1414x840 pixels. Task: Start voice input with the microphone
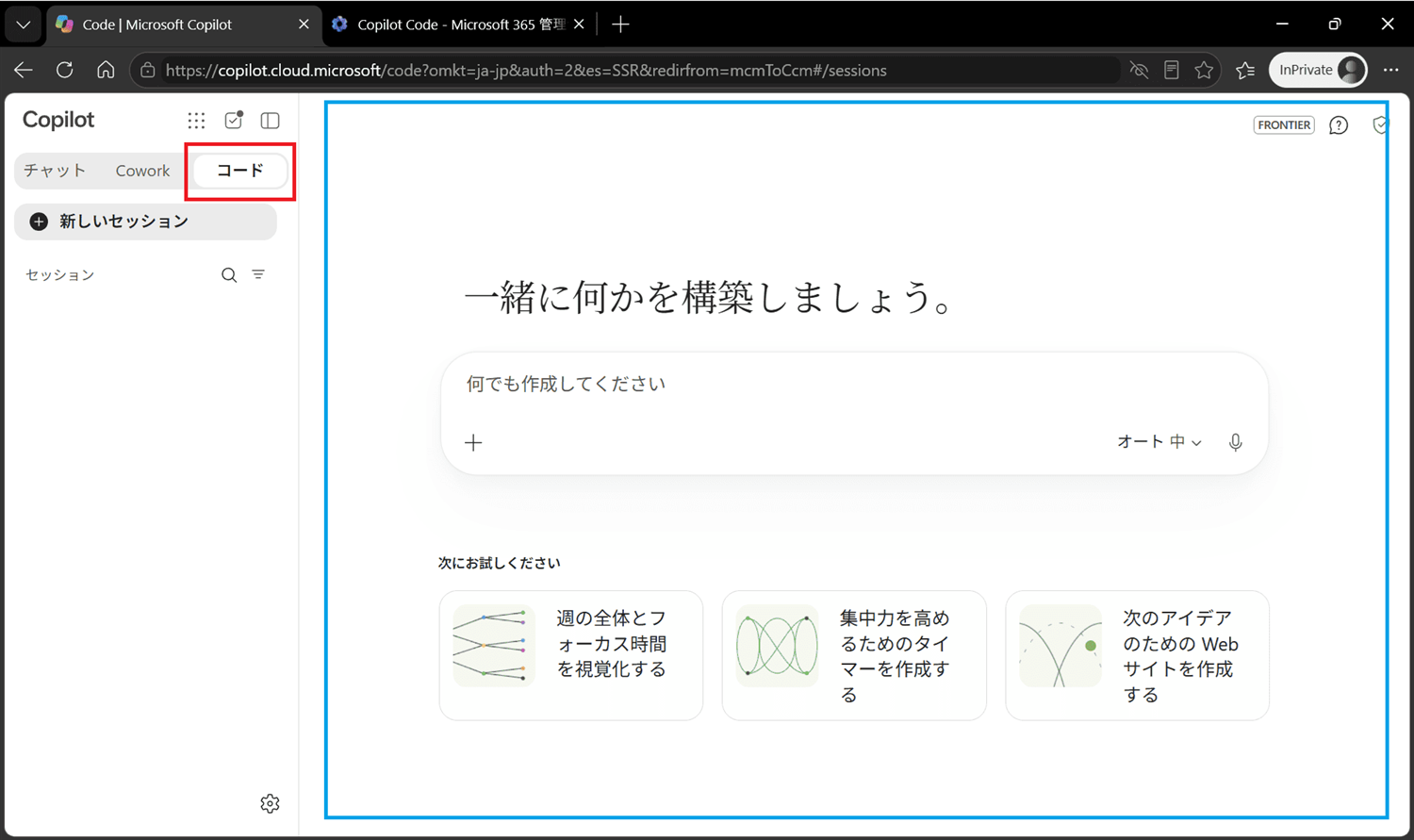click(x=1235, y=442)
